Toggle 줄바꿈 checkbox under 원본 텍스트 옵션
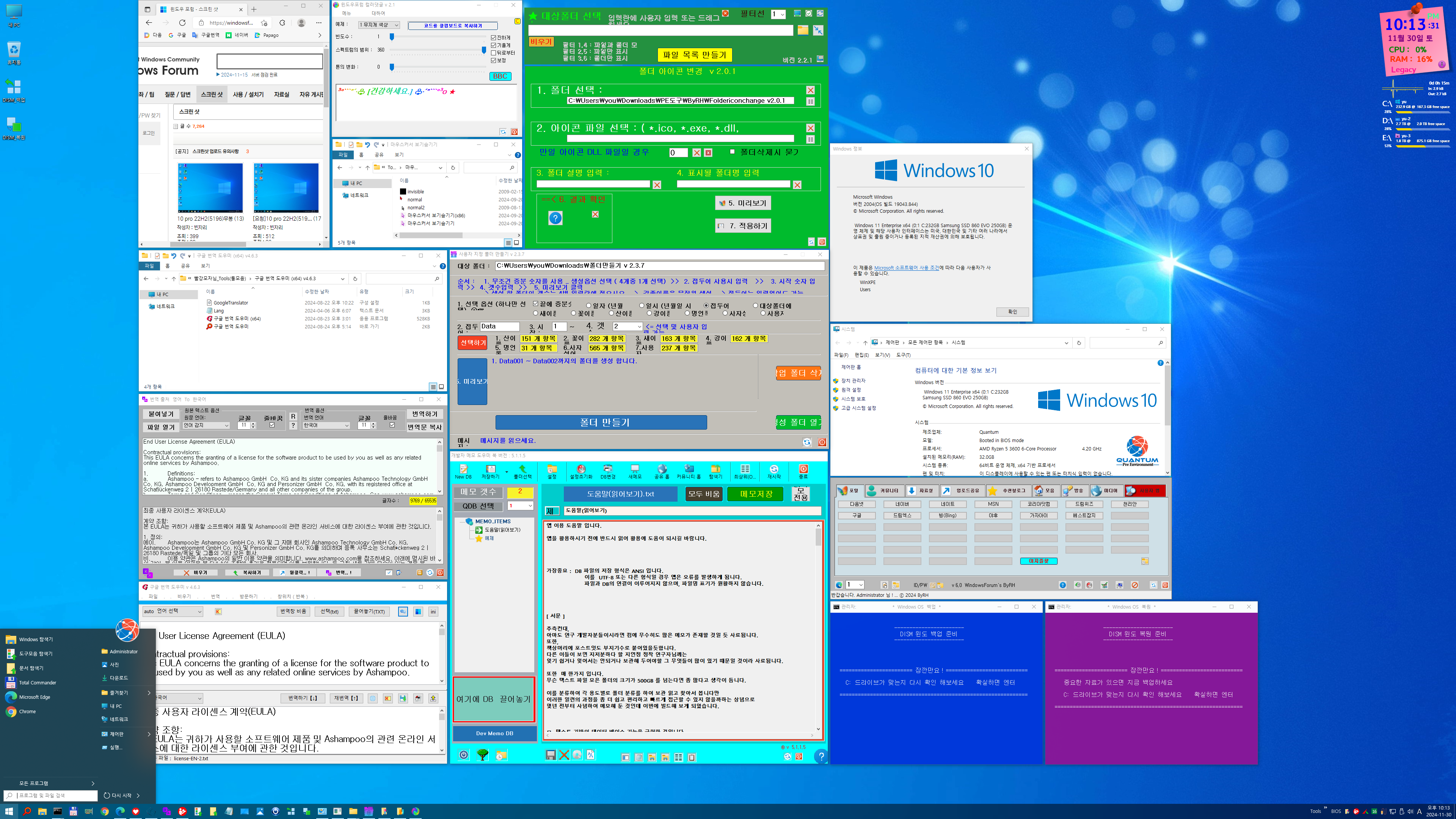This screenshot has height=819, width=1456. pyautogui.click(x=272, y=425)
